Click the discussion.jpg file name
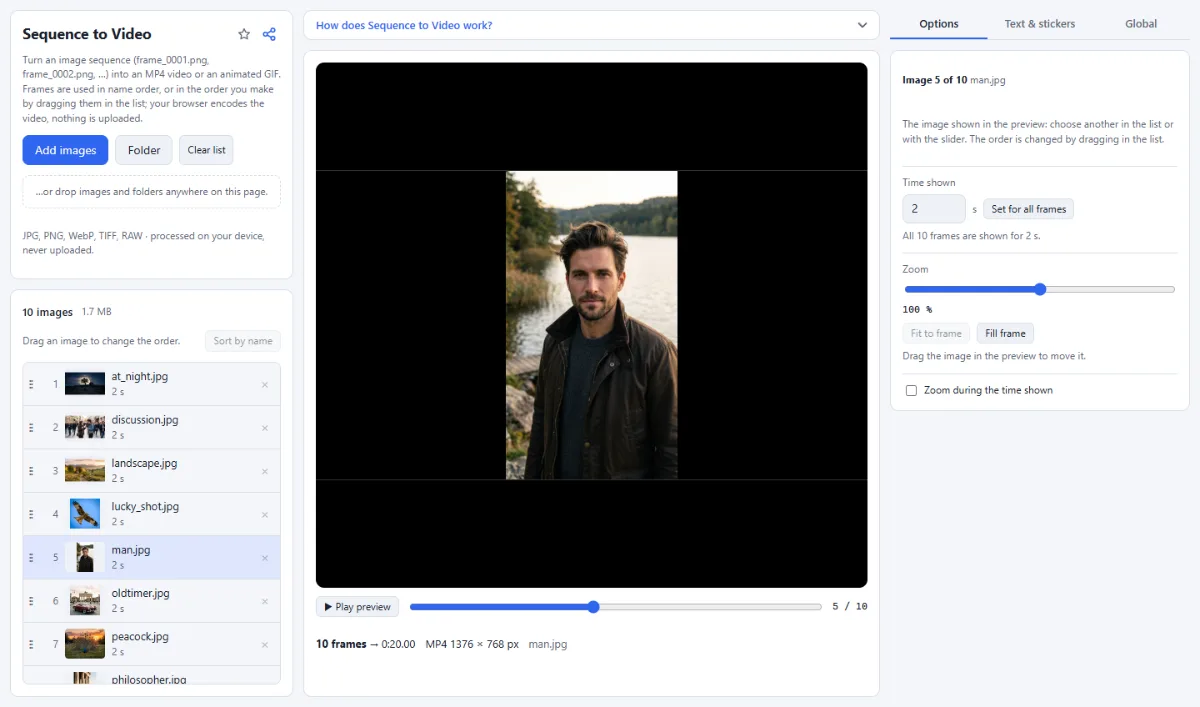This screenshot has width=1200, height=707. 145,420
